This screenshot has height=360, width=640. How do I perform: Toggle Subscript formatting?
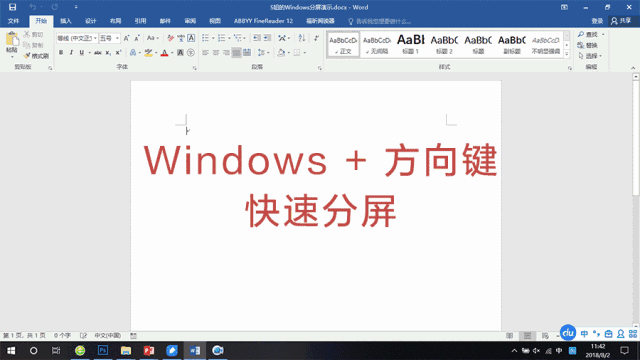click(x=108, y=53)
